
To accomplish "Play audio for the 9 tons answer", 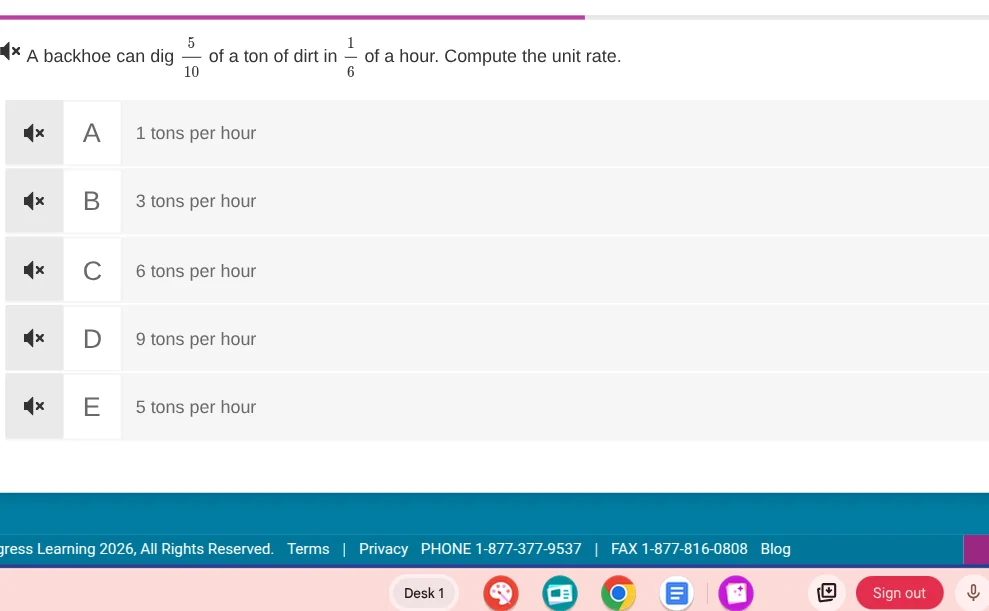I will (x=34, y=339).
